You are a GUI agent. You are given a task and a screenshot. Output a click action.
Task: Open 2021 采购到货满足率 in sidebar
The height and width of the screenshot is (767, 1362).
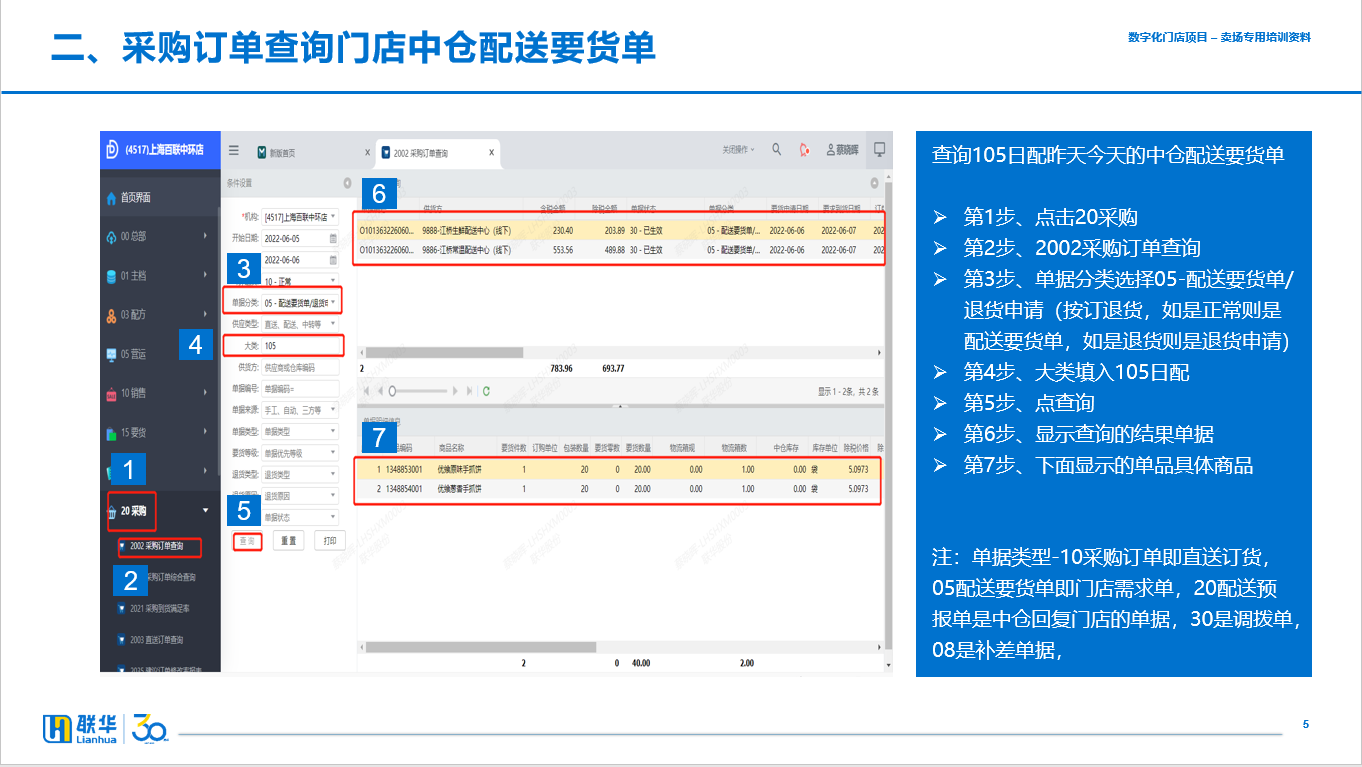click(x=160, y=608)
